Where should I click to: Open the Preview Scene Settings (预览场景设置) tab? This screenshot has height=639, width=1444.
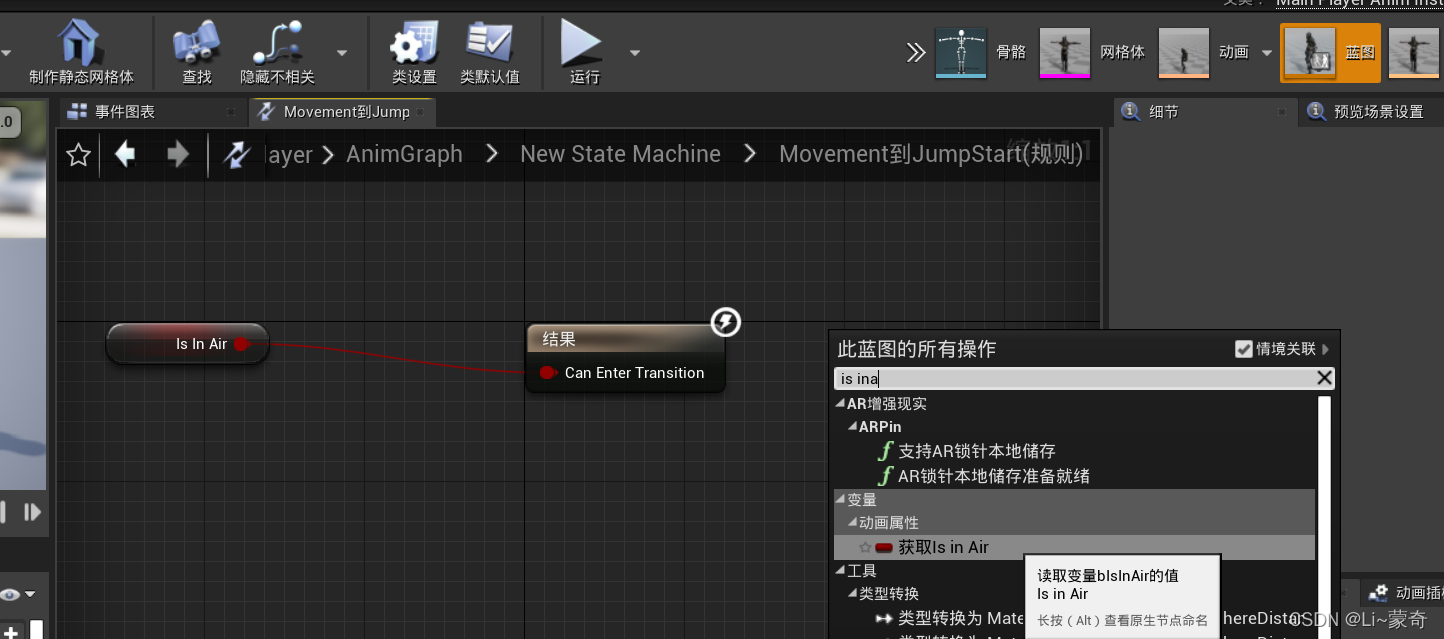pos(1378,112)
